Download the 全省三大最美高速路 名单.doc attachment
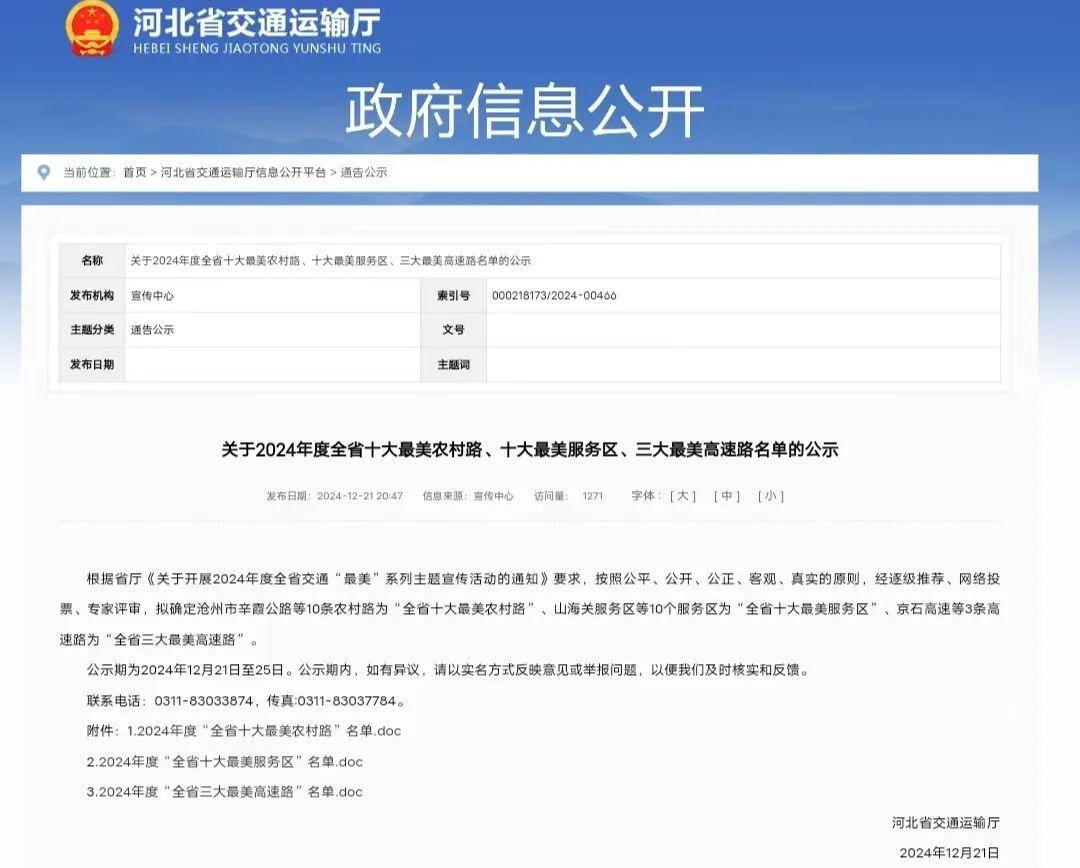 pos(225,792)
